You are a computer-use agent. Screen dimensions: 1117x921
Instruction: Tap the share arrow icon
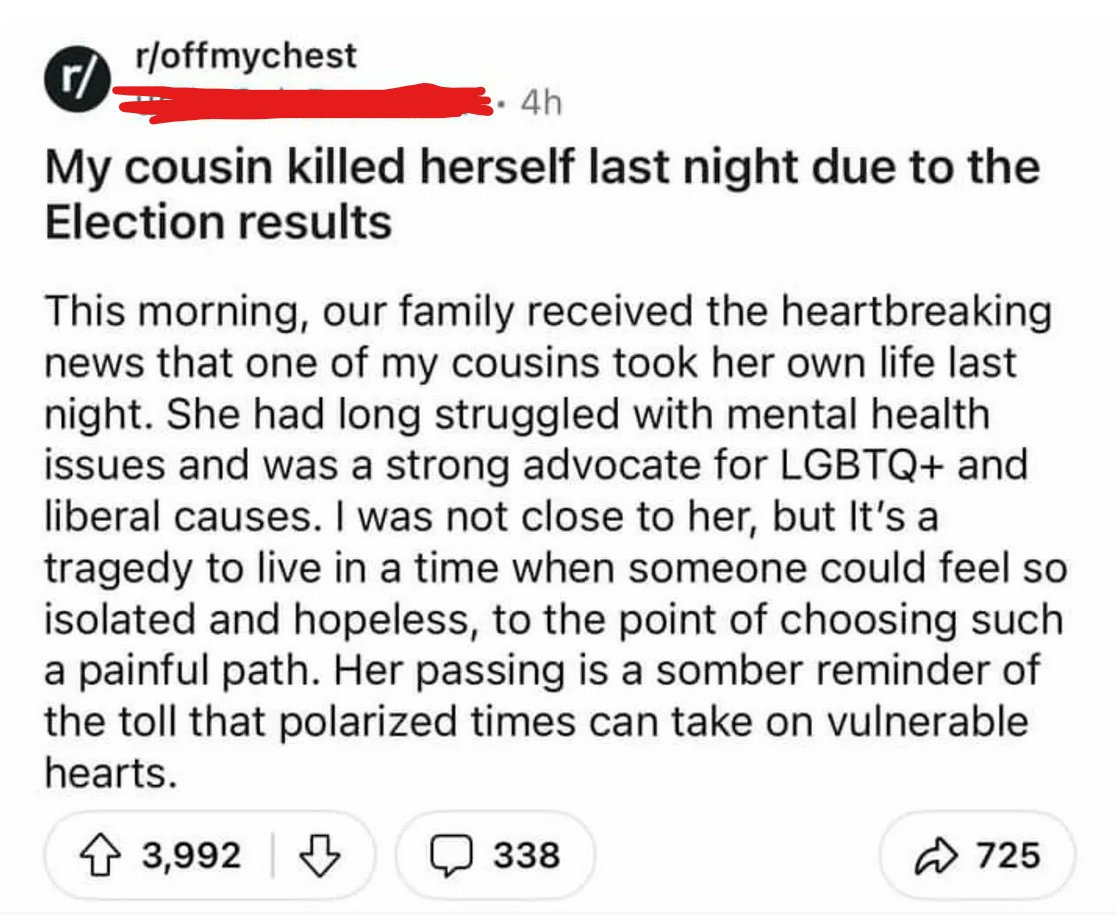(x=935, y=855)
